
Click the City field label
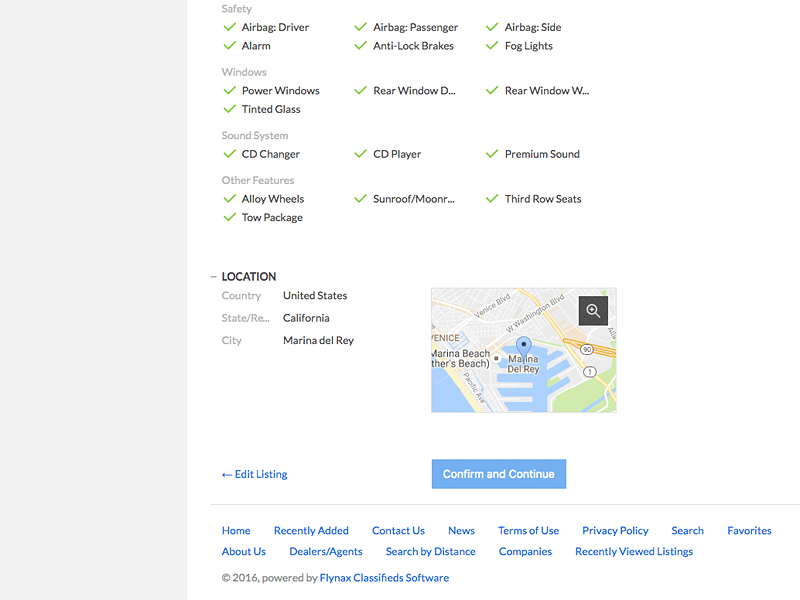(x=231, y=340)
